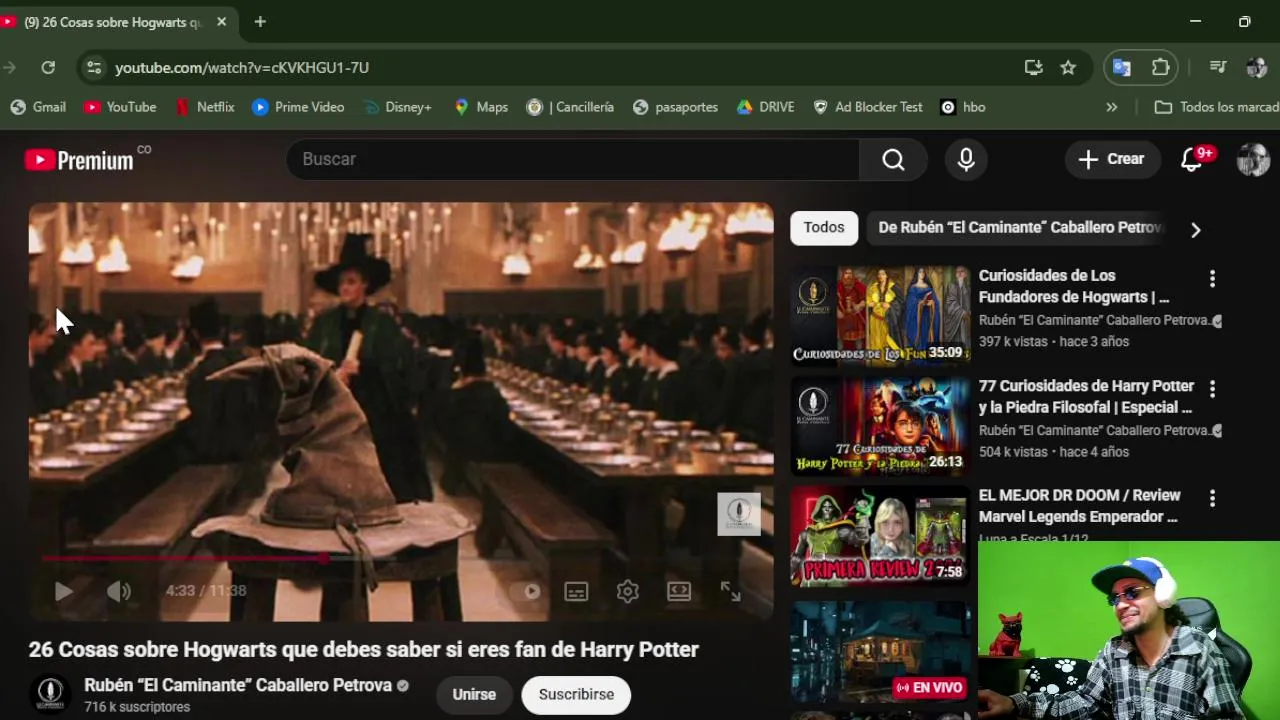Click the magnifier search button
The image size is (1280, 720).
point(893,159)
